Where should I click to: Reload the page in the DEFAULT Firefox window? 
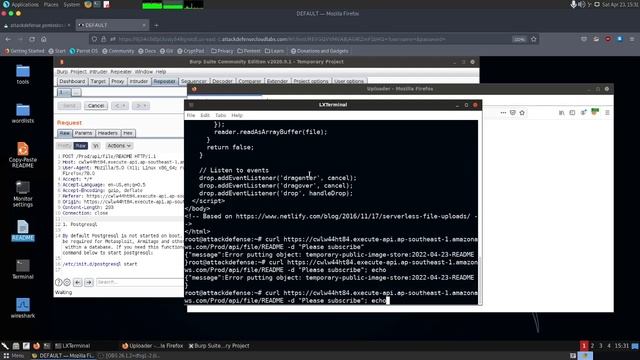(32, 39)
